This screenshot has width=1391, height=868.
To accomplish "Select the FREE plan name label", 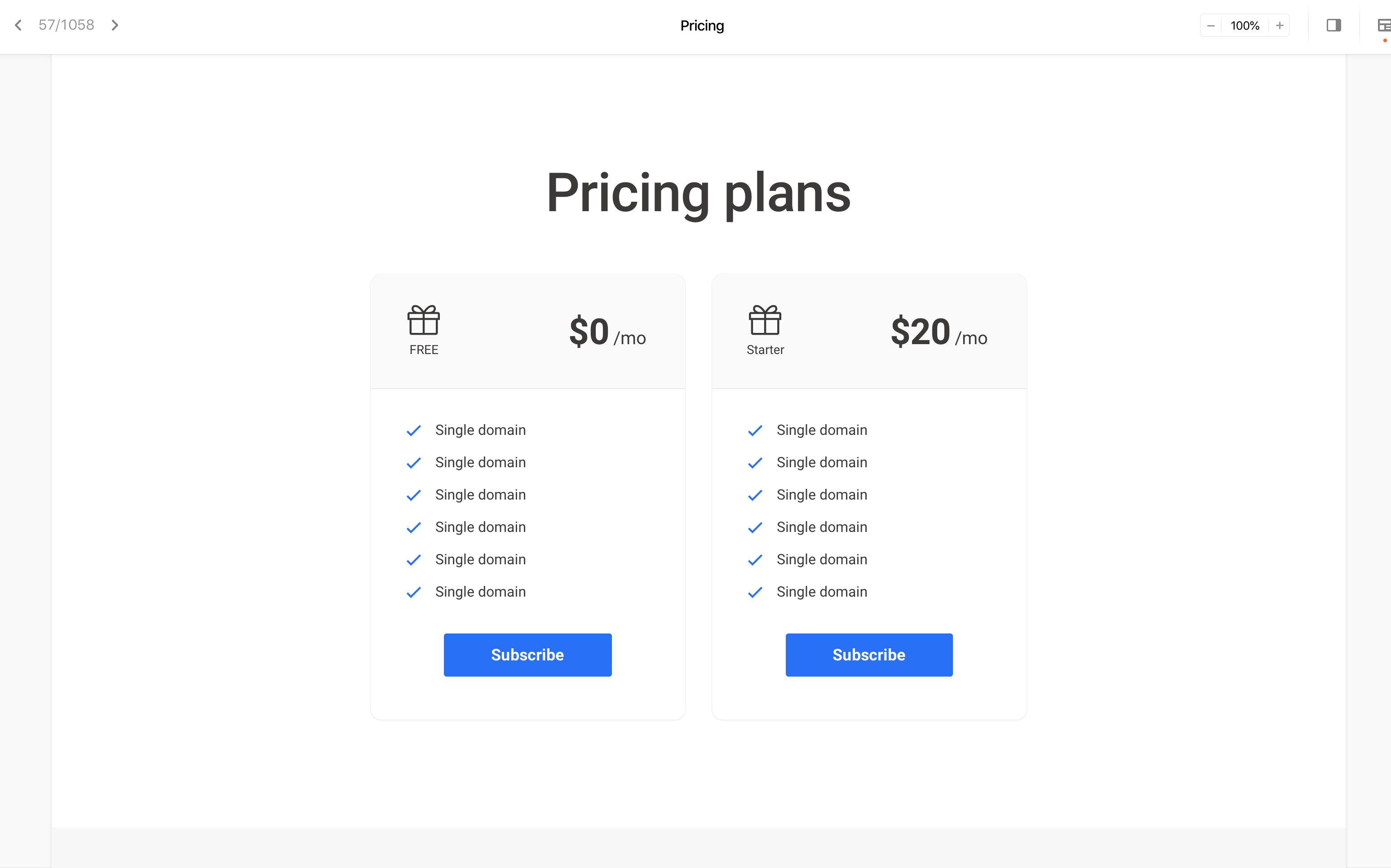I will click(424, 350).
